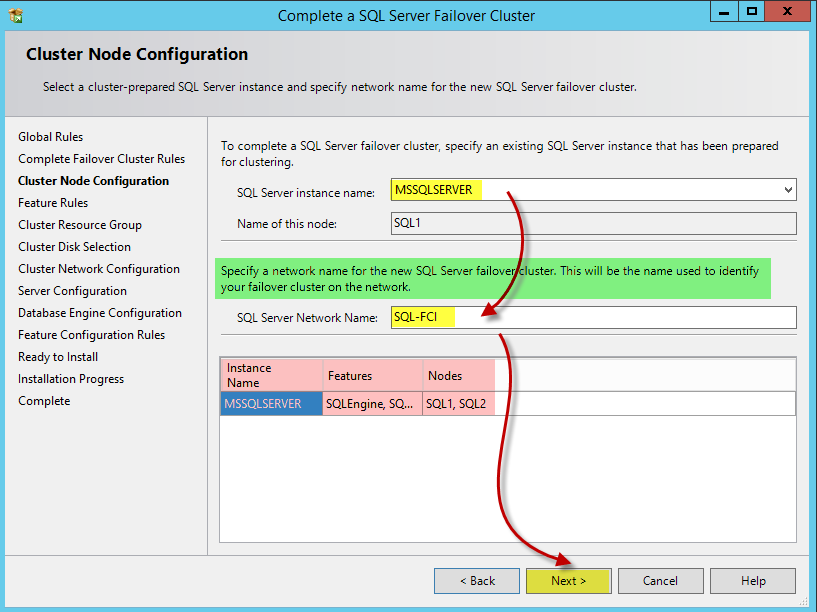
Task: Select Cluster Resource Group step
Action: click(x=80, y=225)
